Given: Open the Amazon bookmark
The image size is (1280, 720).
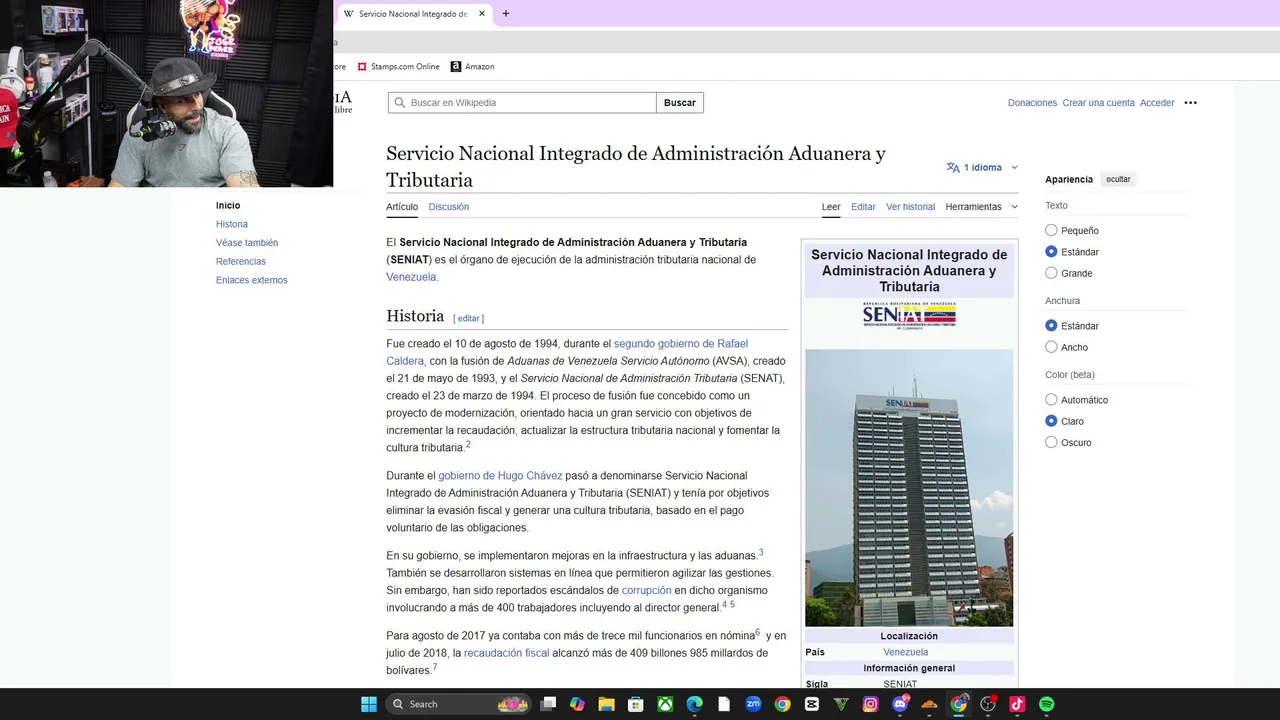Looking at the screenshot, I should tap(472, 66).
